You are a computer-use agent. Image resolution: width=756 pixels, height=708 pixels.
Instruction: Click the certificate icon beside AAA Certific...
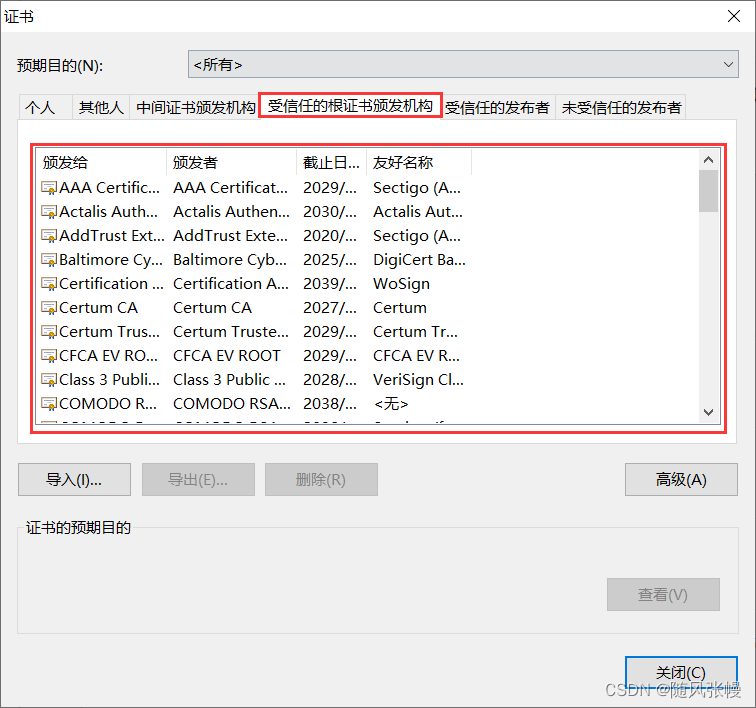click(49, 188)
